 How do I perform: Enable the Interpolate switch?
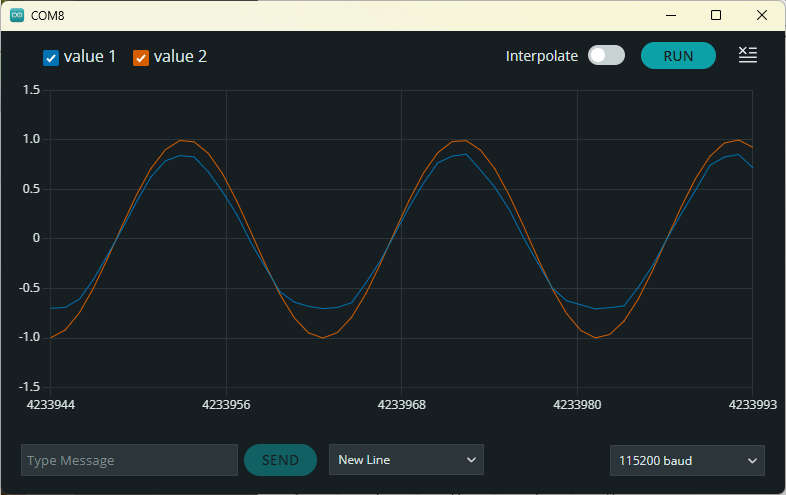click(x=606, y=56)
